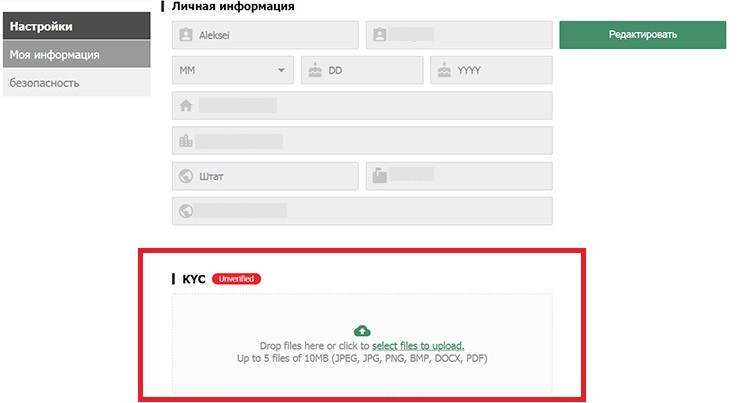
Task: Click the select files to upload link
Action: tap(418, 346)
